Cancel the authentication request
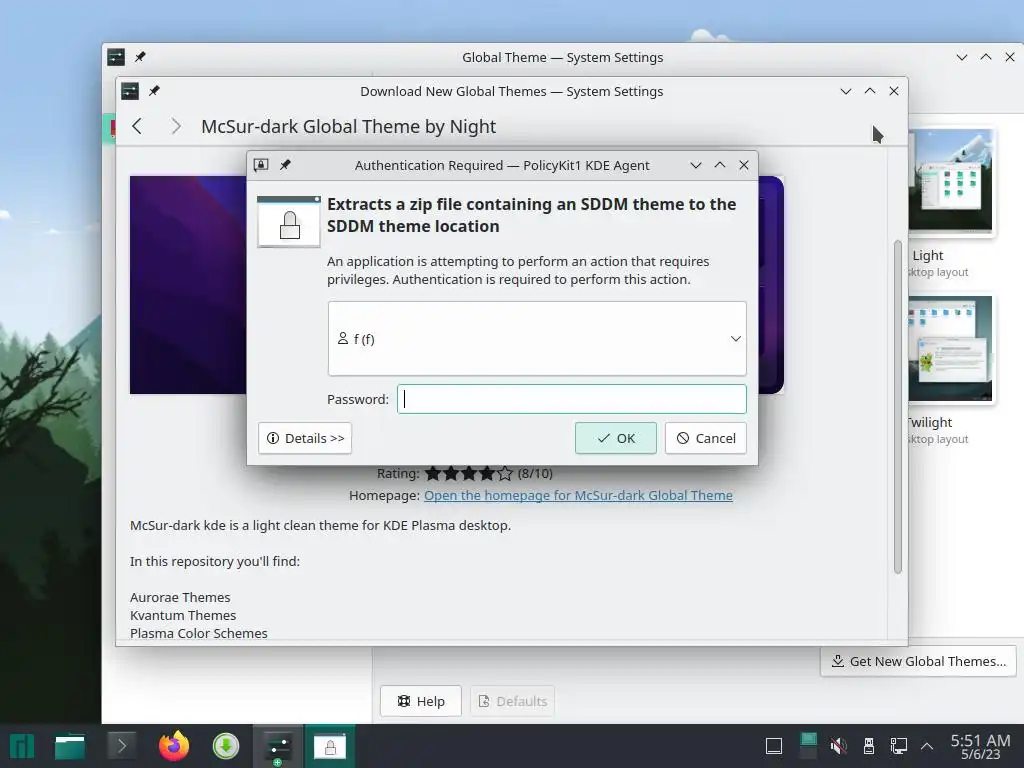Screen dimensions: 1024x768 point(705,438)
